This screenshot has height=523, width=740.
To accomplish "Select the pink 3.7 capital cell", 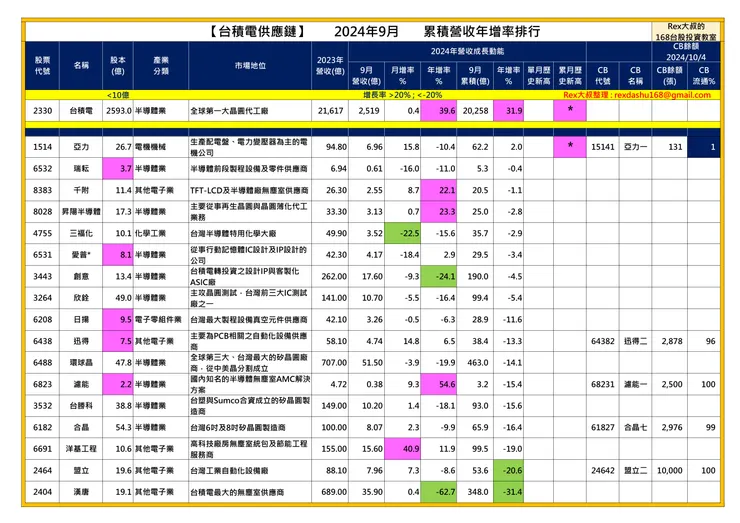I will point(118,169).
